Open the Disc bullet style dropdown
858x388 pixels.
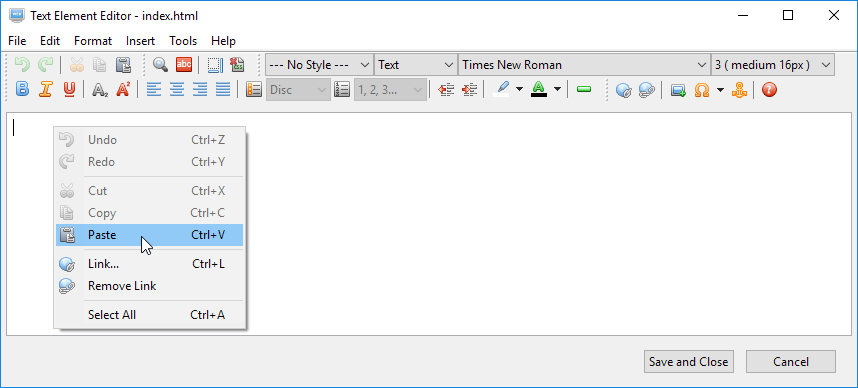click(298, 90)
